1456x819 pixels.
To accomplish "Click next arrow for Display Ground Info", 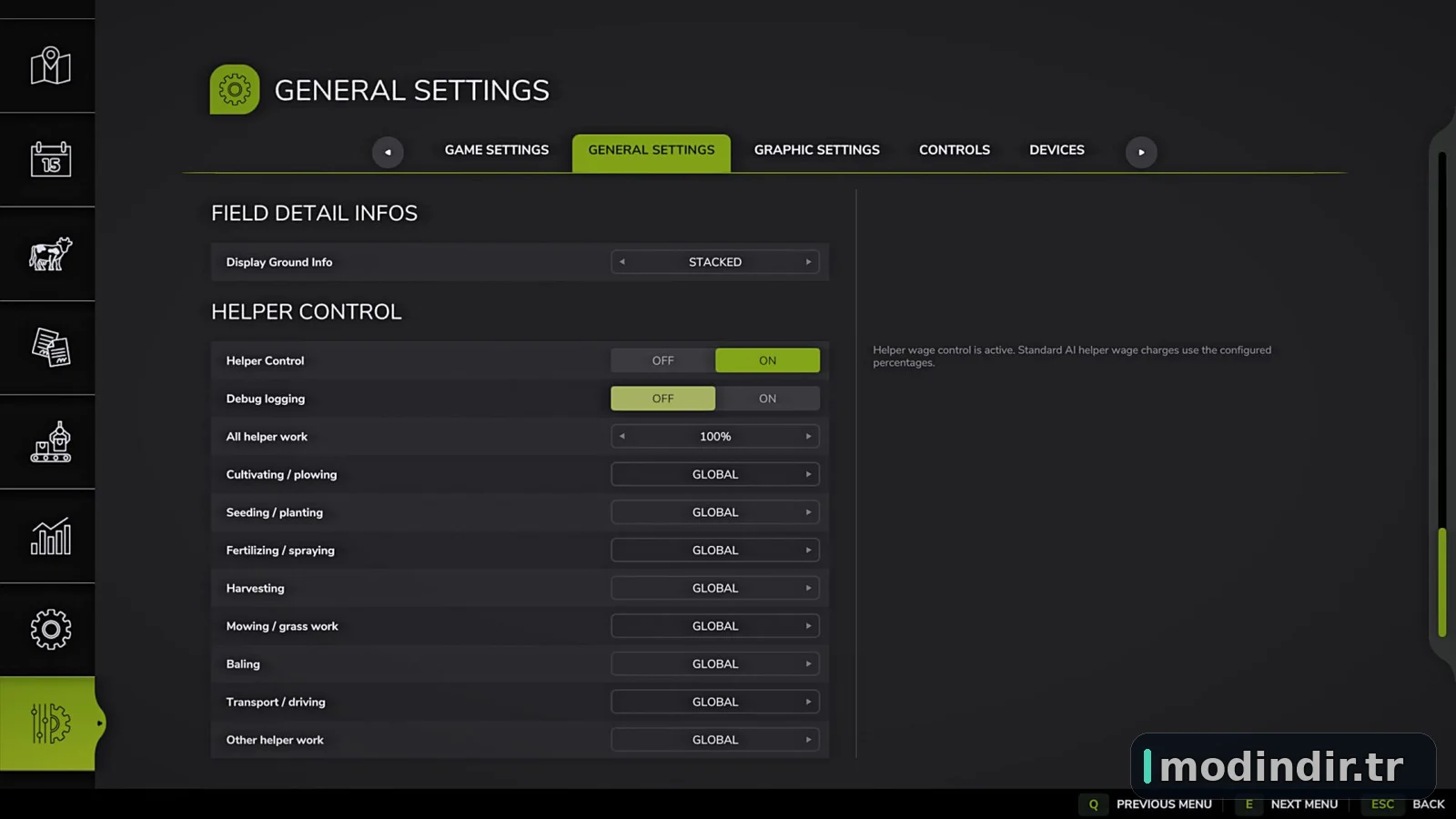I will [x=808, y=262].
